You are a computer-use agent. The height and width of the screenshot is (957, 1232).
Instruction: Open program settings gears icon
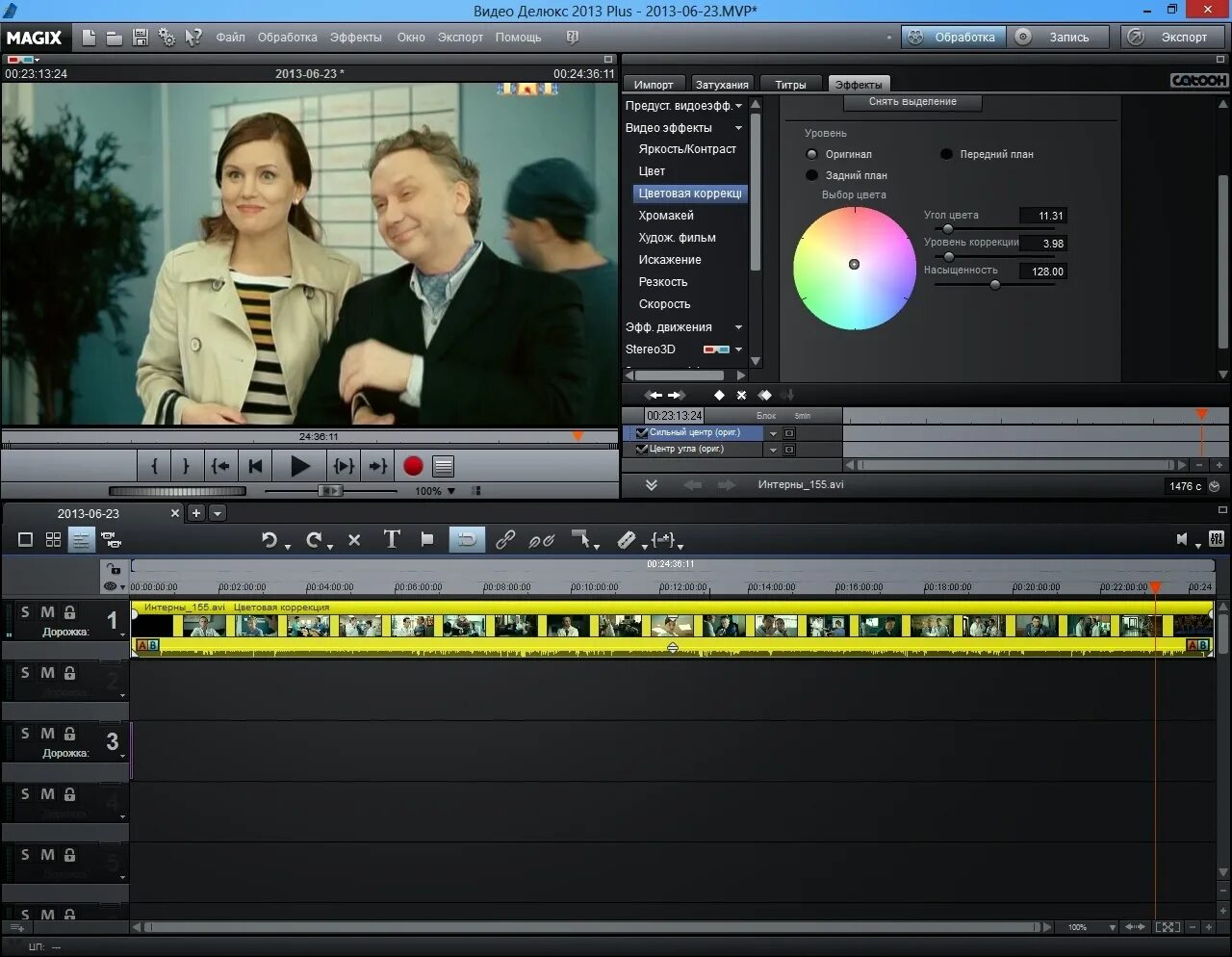(x=167, y=38)
